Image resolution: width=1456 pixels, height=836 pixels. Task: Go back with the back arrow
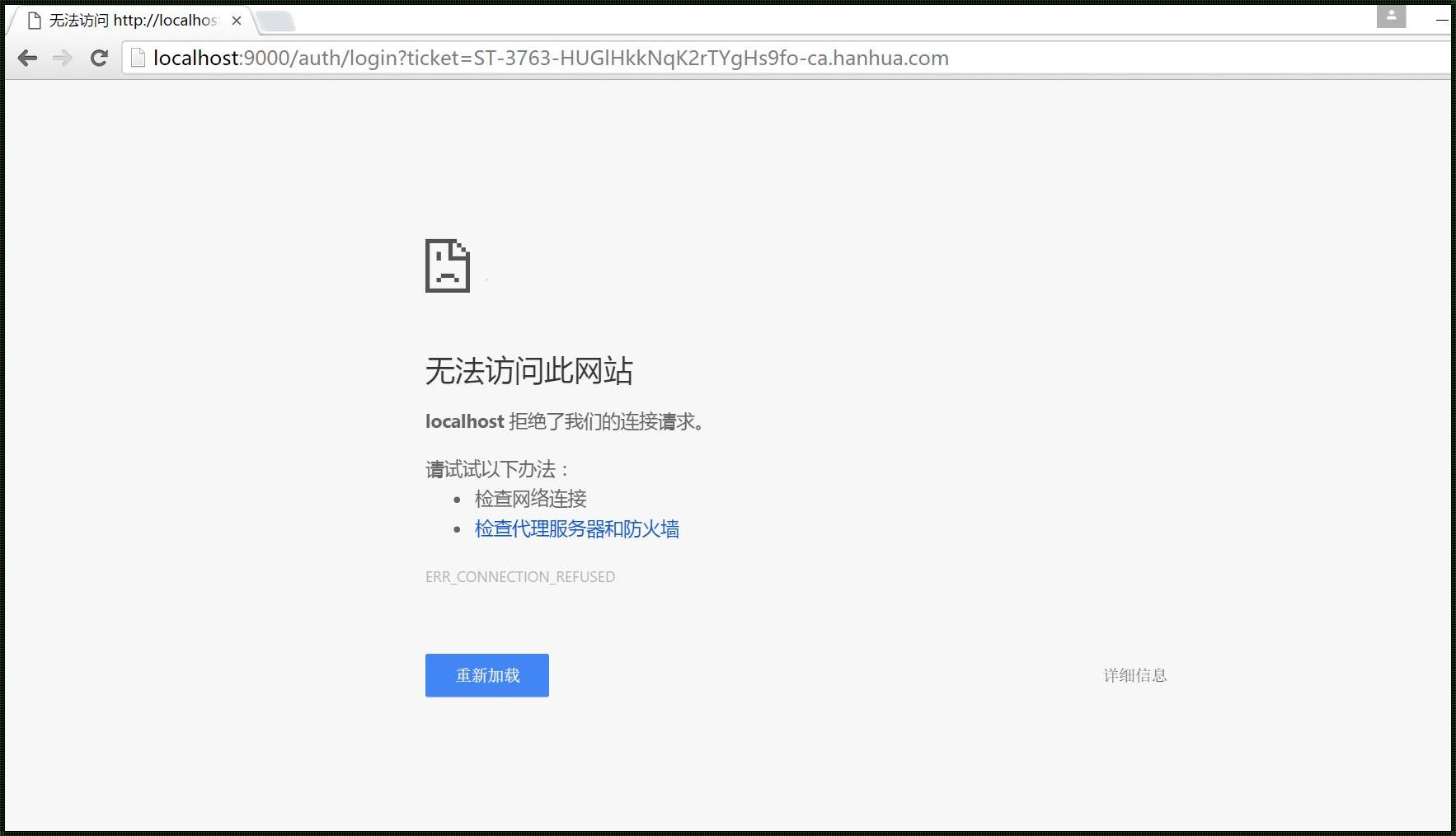[28, 58]
